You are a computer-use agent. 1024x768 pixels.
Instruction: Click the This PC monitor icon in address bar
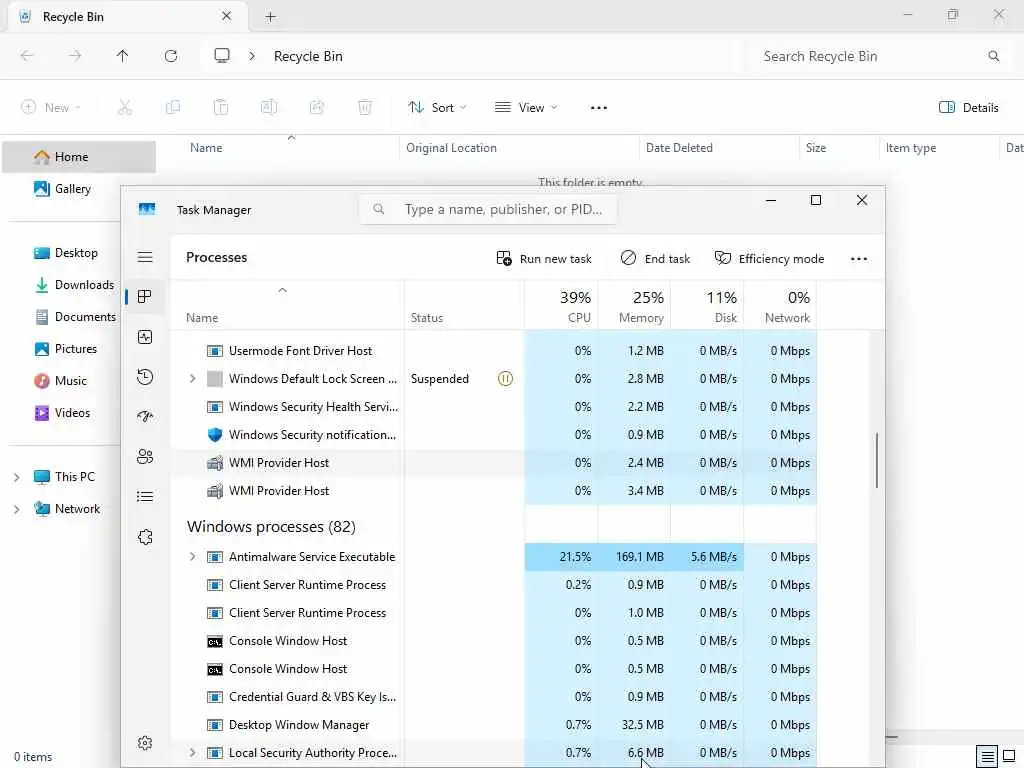click(x=222, y=56)
